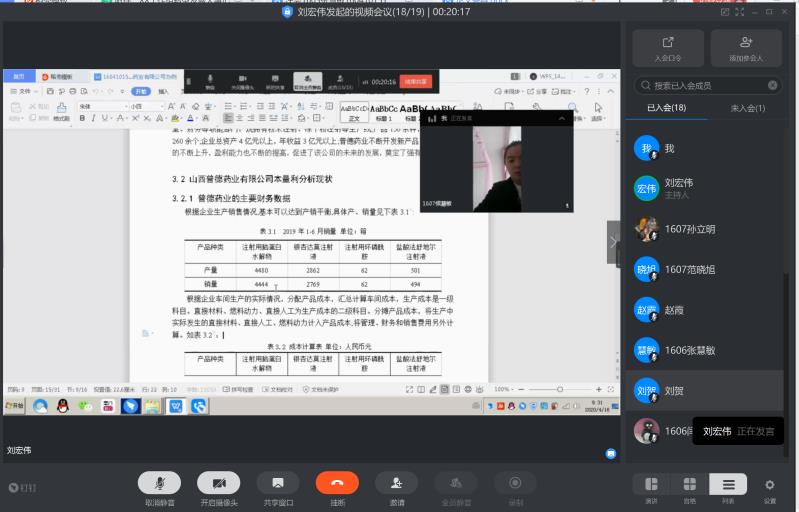The width and height of the screenshot is (799, 512).
Task: Select the 已入会(18) joined tab
Action: [665, 108]
